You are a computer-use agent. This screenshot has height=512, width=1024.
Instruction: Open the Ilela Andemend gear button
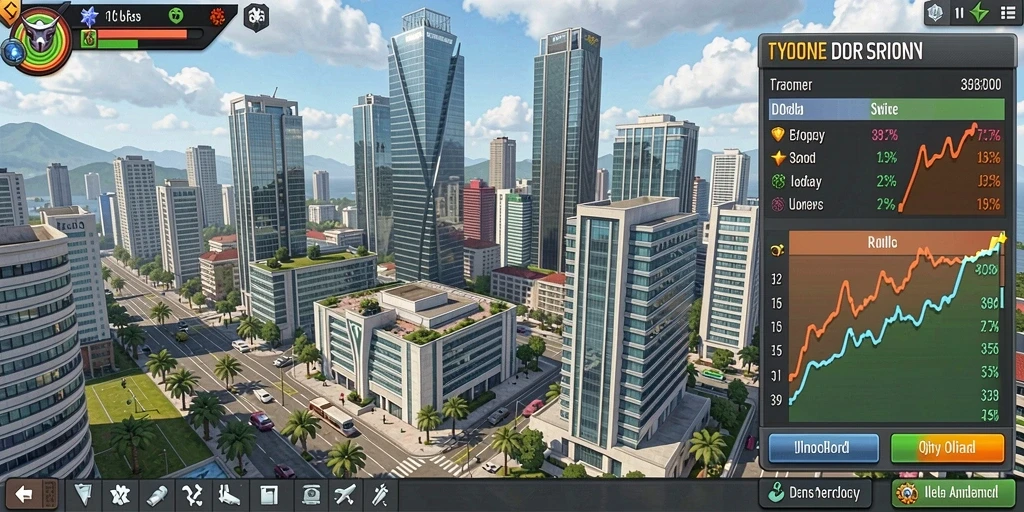(x=953, y=493)
